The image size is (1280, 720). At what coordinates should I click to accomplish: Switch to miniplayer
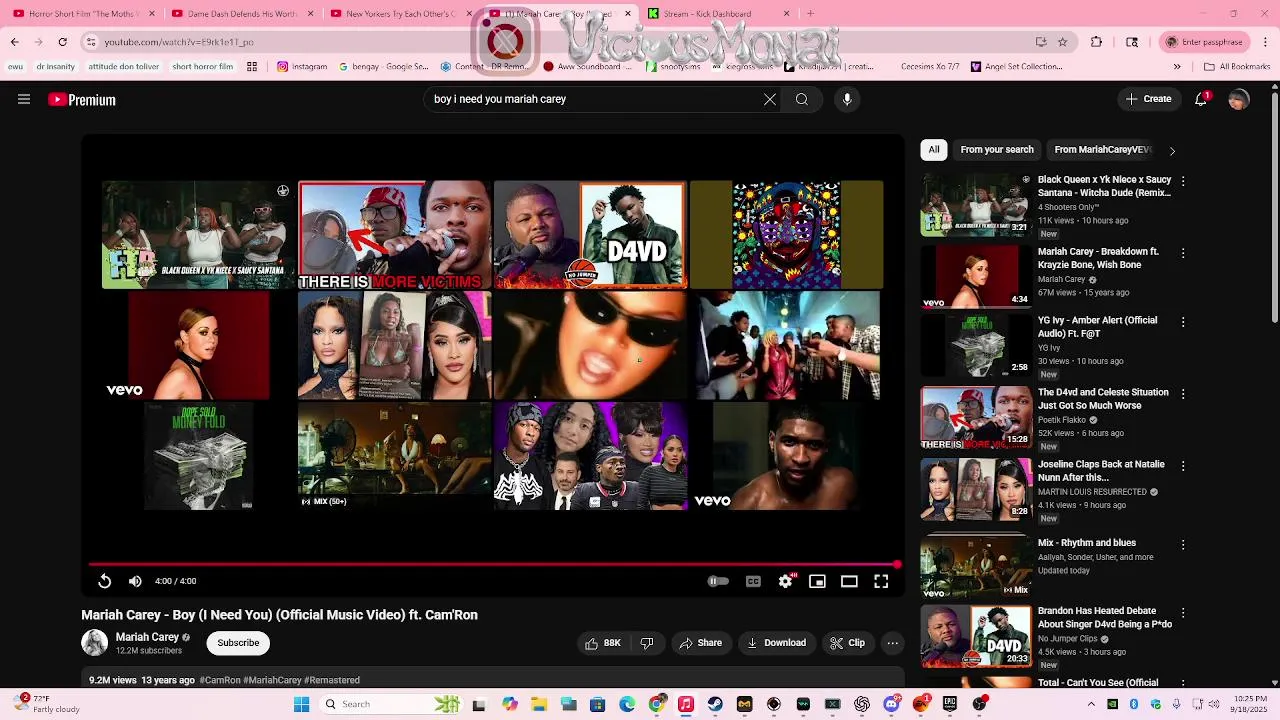pyautogui.click(x=817, y=581)
